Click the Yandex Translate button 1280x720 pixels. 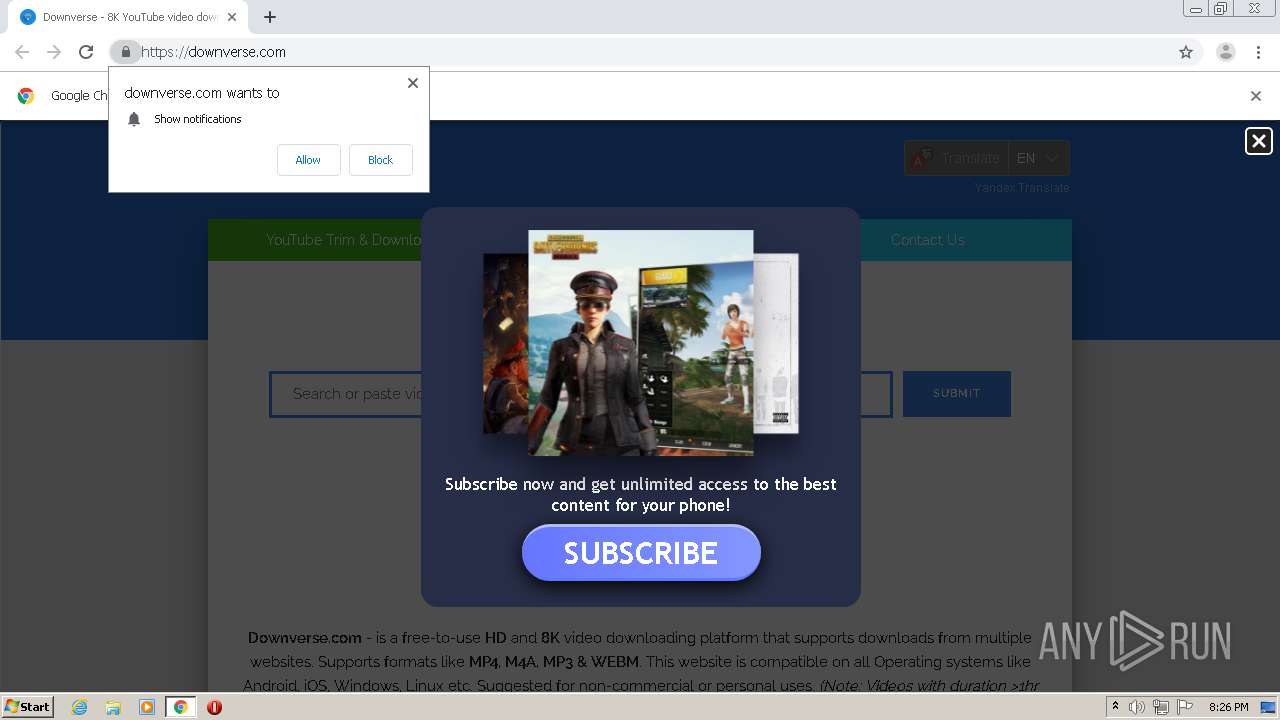click(x=957, y=158)
